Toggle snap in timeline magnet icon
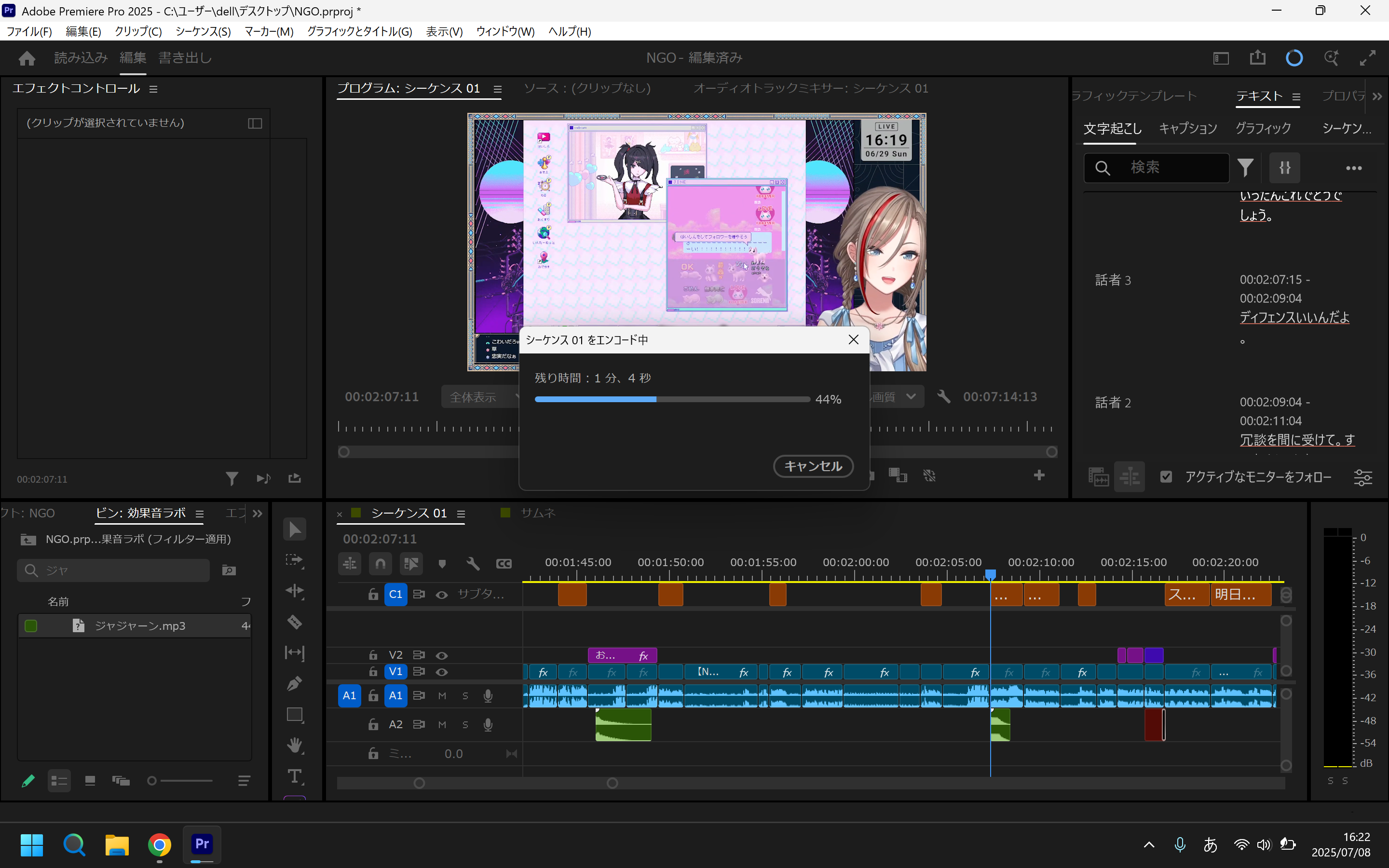 [381, 564]
